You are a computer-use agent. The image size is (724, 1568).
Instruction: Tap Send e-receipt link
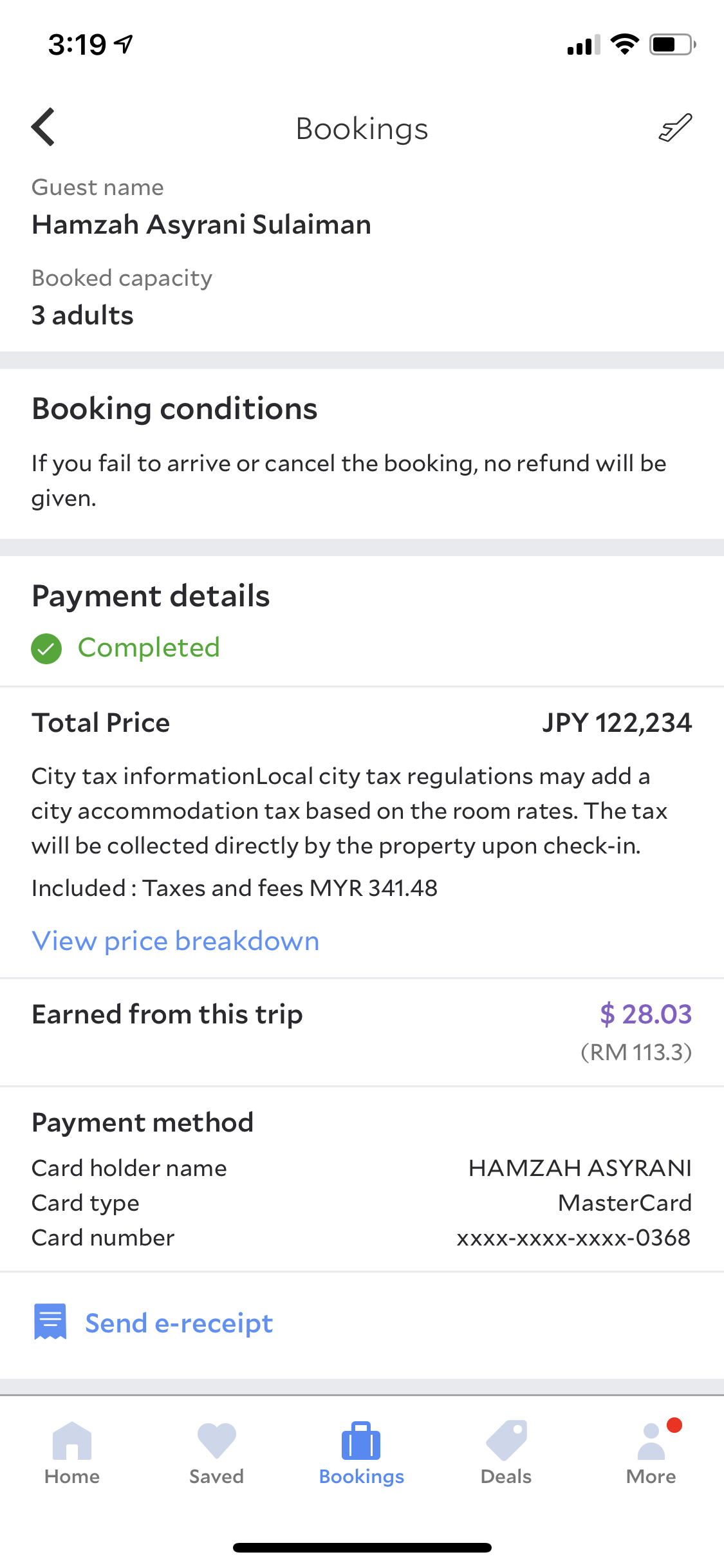point(179,1323)
